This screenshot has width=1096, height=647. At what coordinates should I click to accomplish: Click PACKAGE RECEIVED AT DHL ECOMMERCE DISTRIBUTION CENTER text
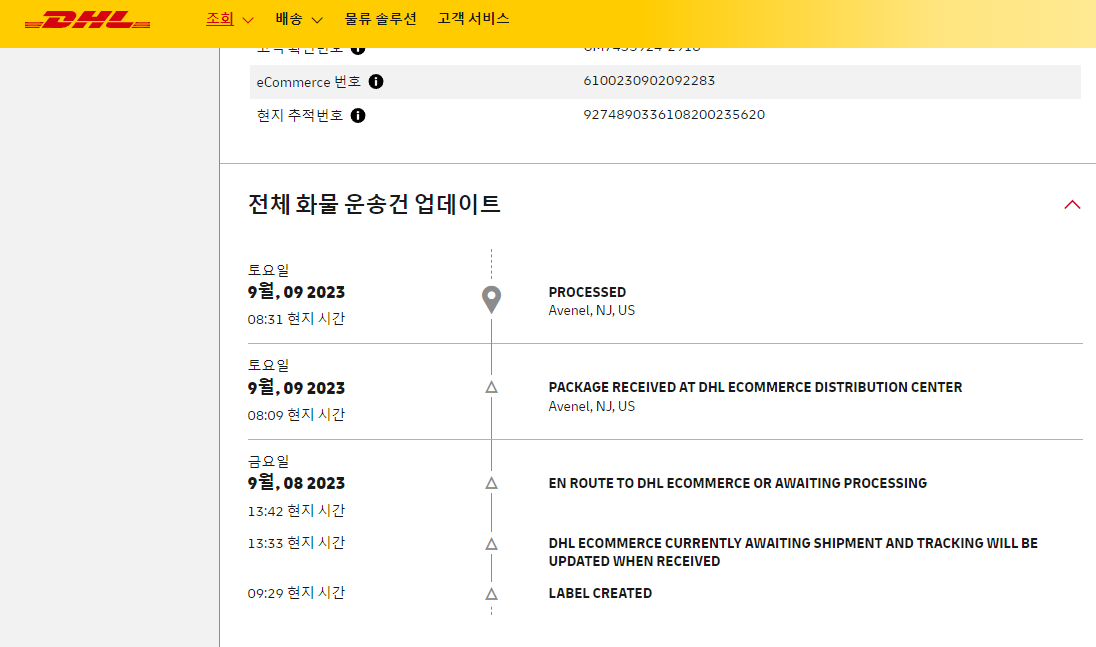[x=755, y=387]
